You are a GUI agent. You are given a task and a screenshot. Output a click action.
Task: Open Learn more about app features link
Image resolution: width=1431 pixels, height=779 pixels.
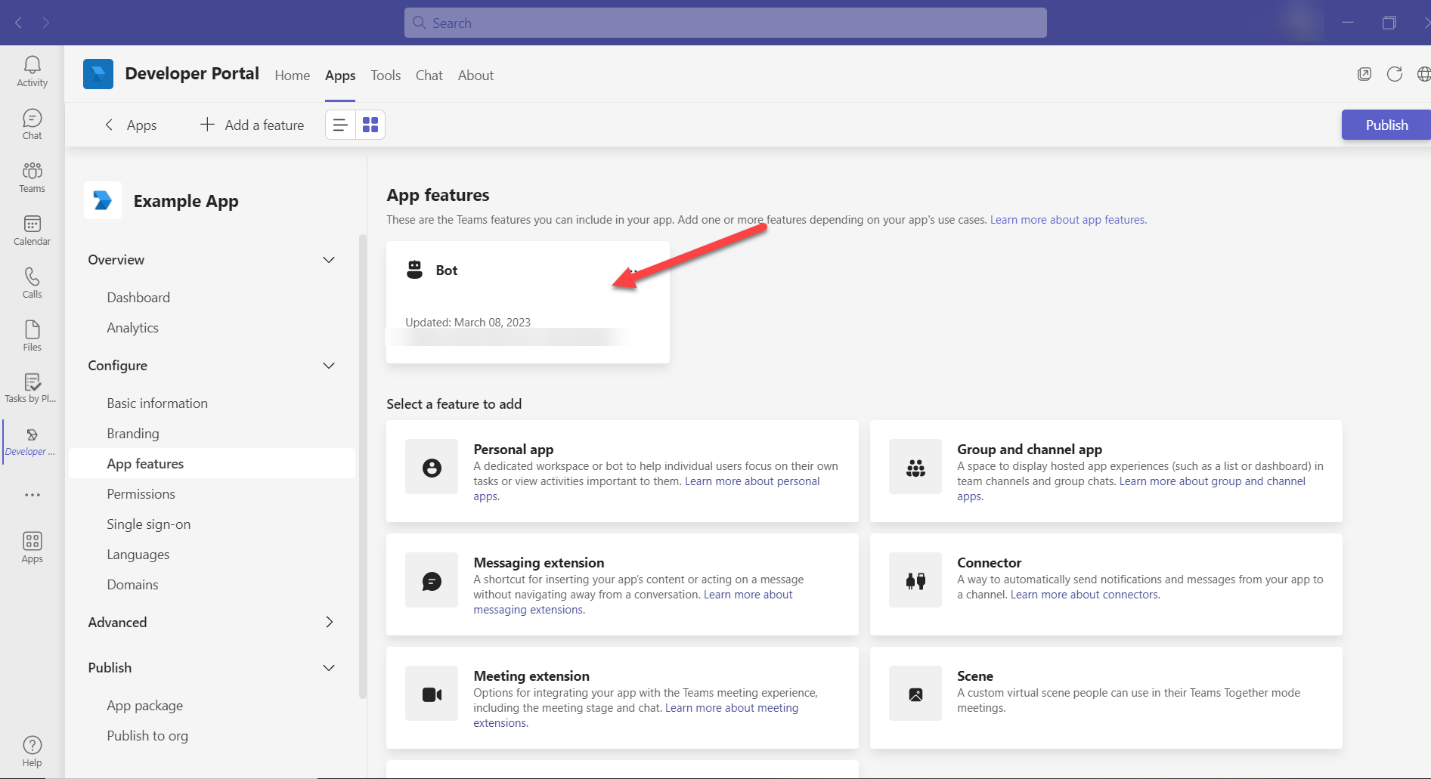[1068, 219]
